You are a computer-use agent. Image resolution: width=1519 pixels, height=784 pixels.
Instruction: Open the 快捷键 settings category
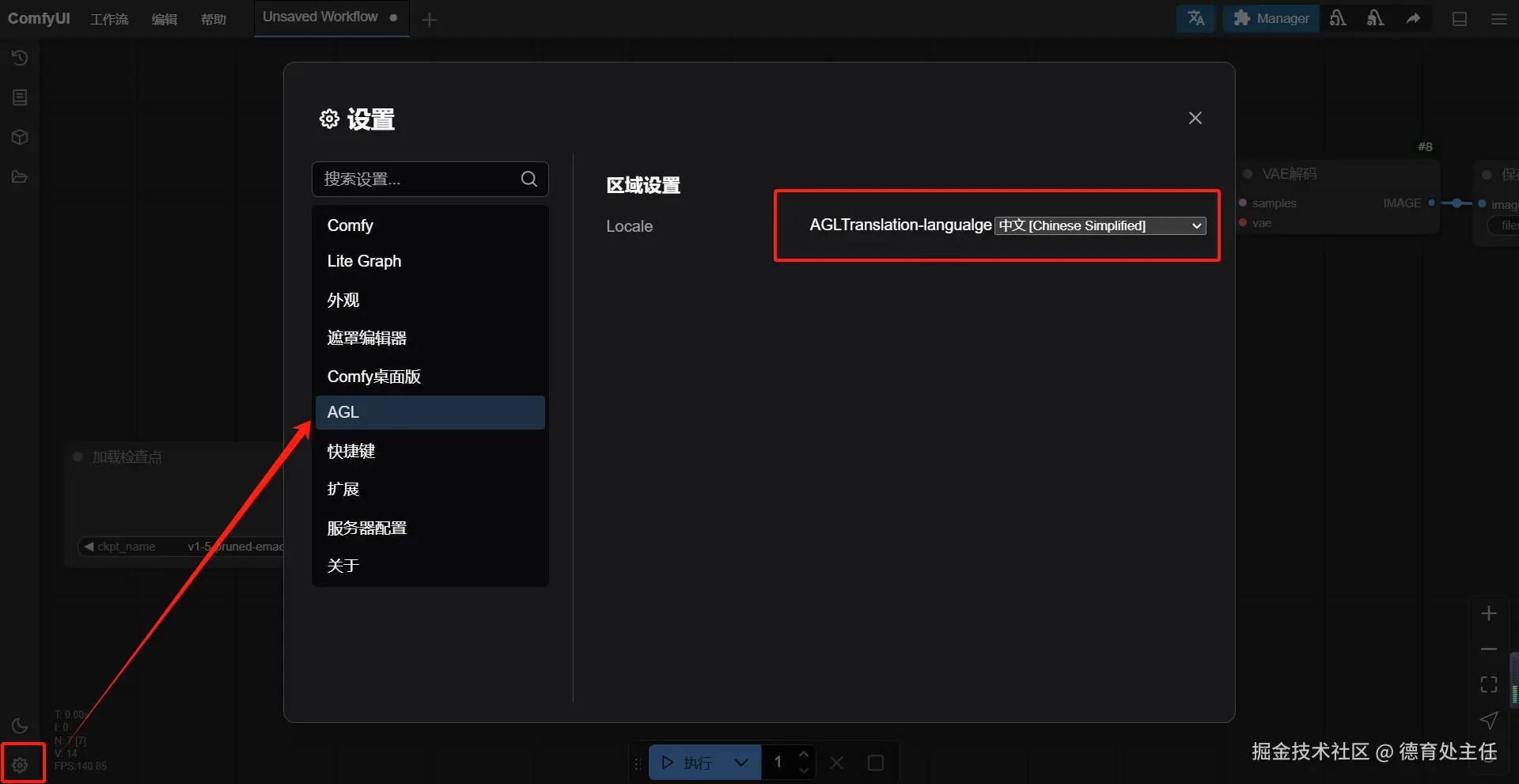pyautogui.click(x=430, y=451)
